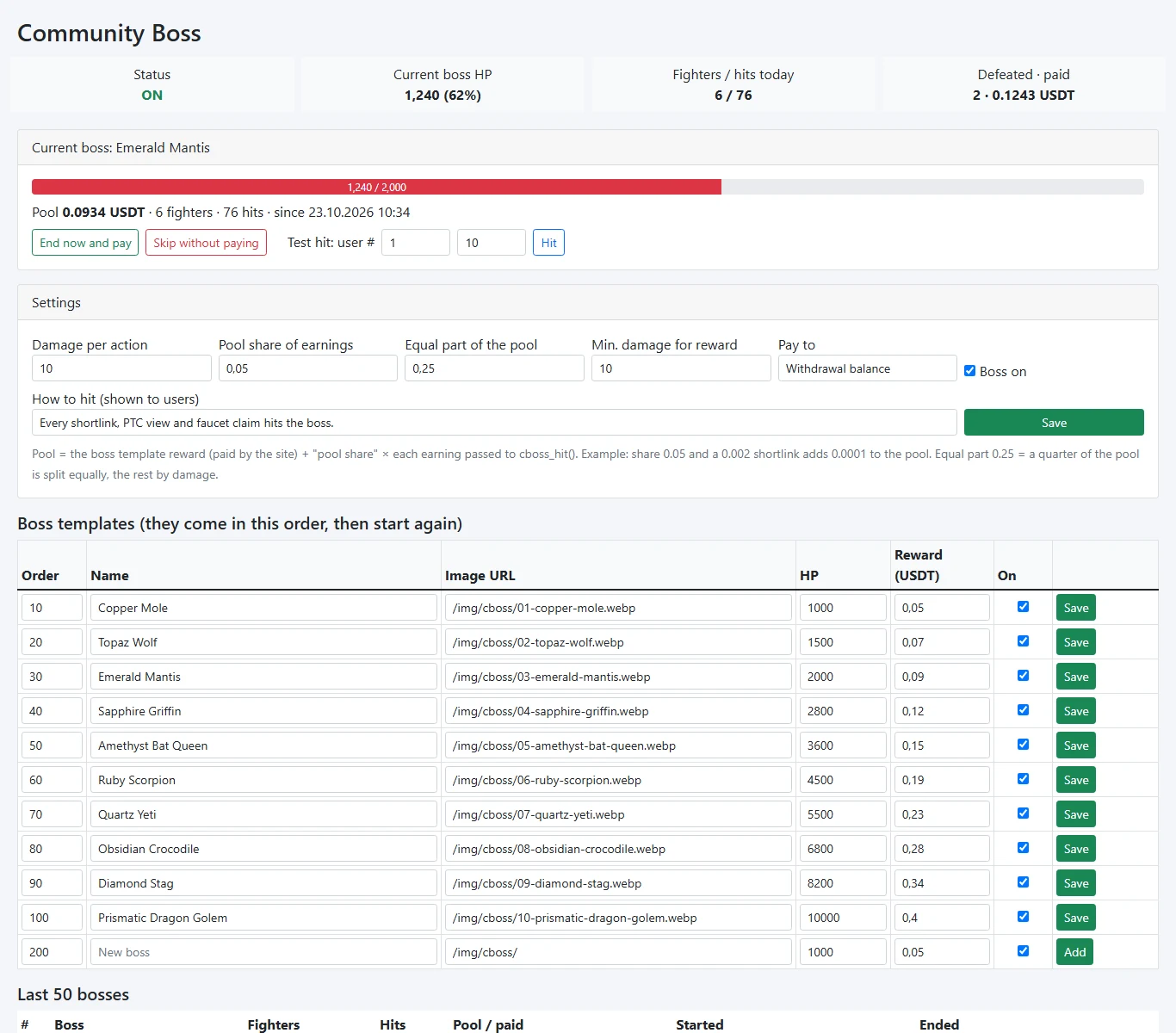Click the End now and pay button
The image size is (1176, 1033).
[x=85, y=243]
